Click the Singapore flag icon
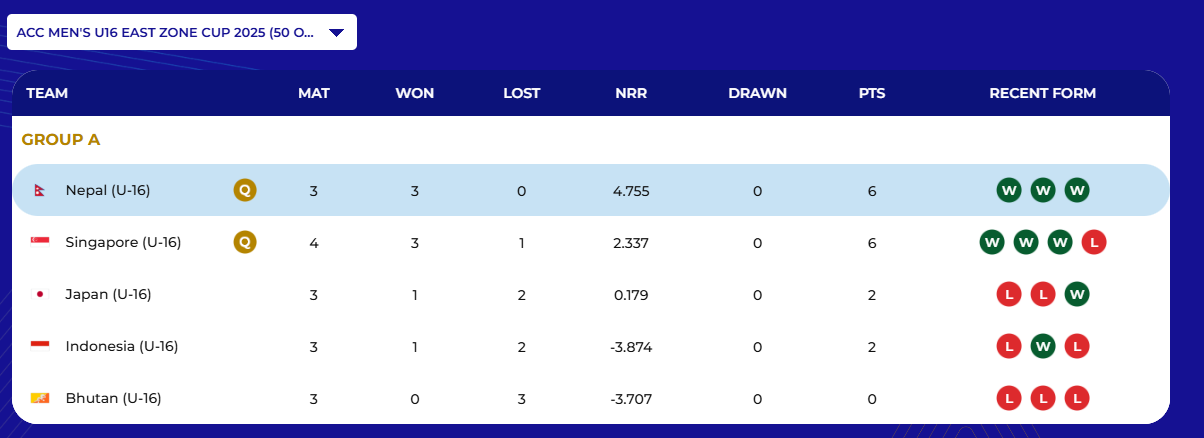 click(40, 242)
